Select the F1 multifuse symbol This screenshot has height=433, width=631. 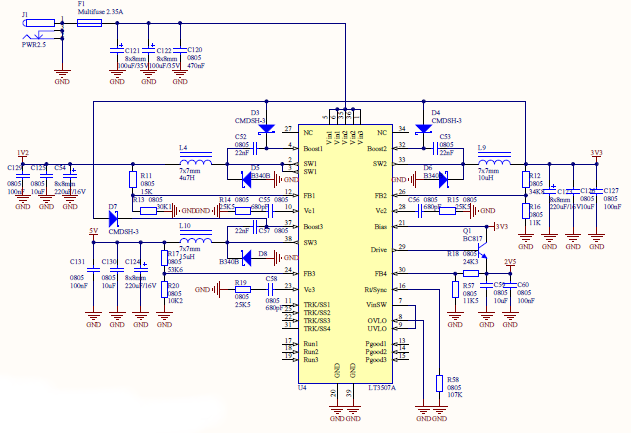pyautogui.click(x=89, y=23)
